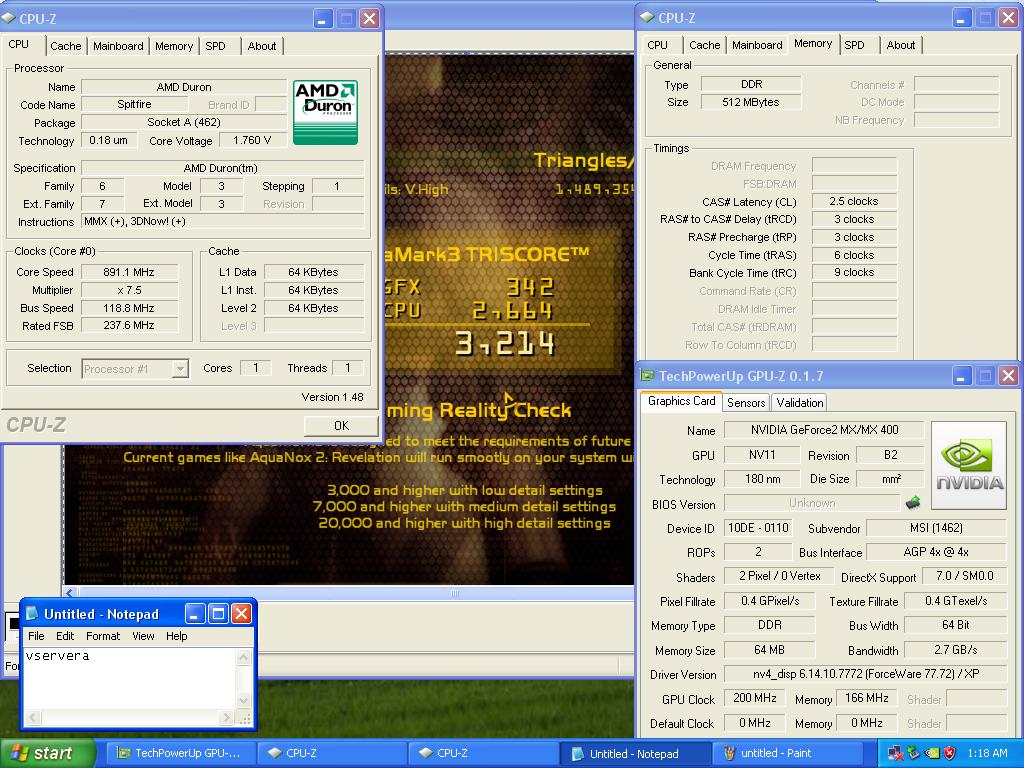Click the Rated FSB 237.6 MHz value
The width and height of the screenshot is (1024, 768).
point(129,325)
